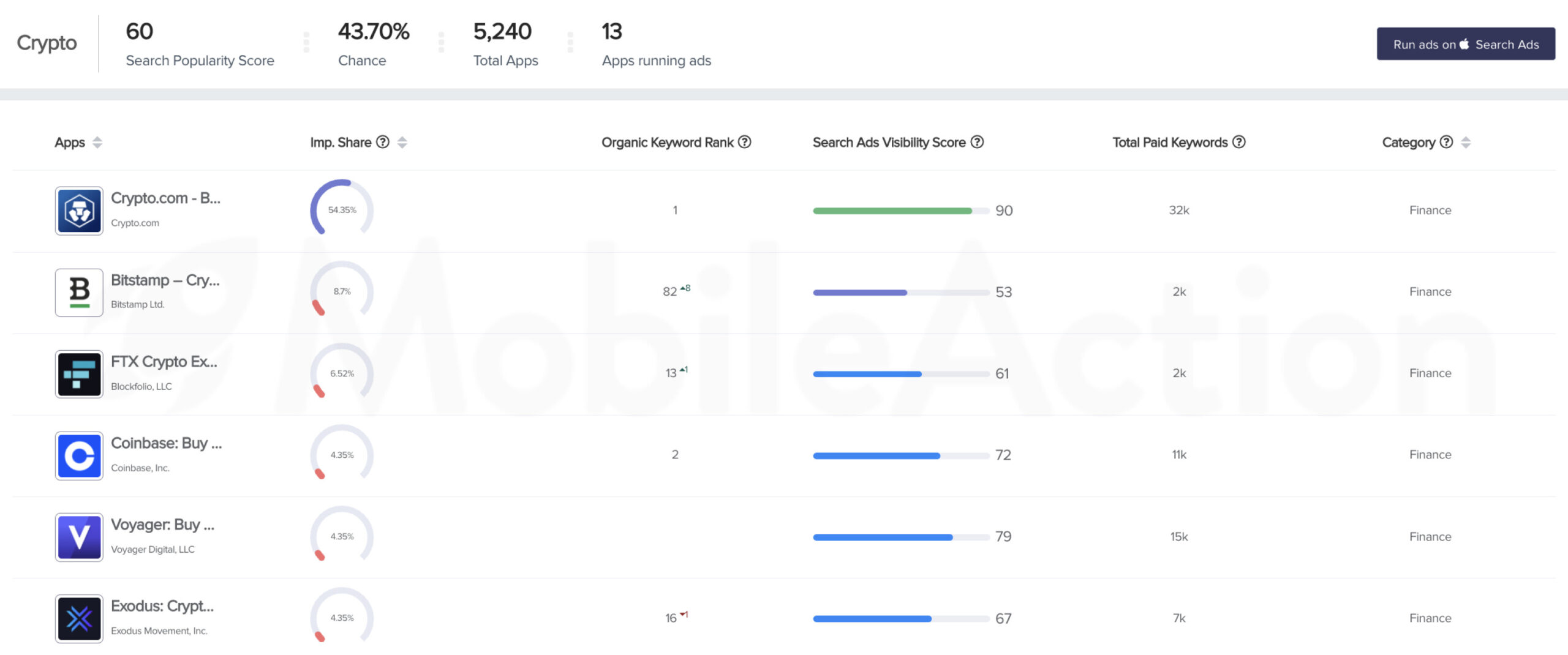Click Bitstamp organic rank 82 value
This screenshot has width=1568, height=655.
670,291
